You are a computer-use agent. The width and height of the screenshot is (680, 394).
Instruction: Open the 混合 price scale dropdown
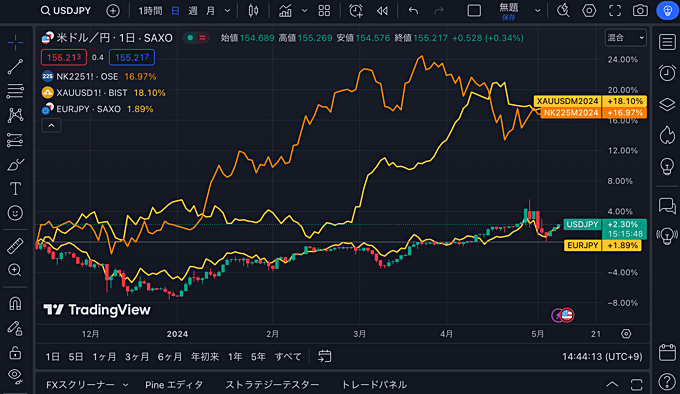click(625, 38)
